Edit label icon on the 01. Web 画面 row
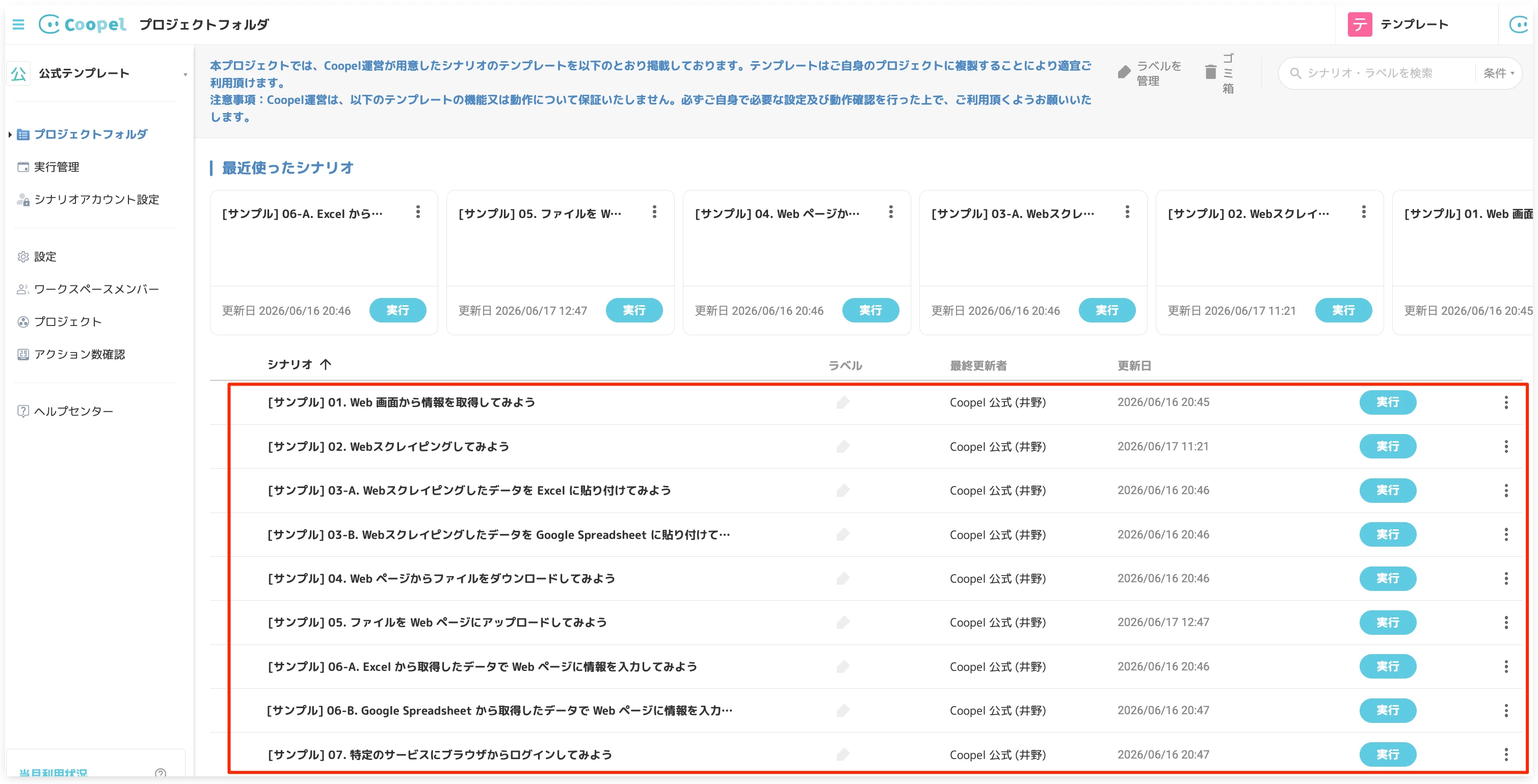 click(x=843, y=403)
